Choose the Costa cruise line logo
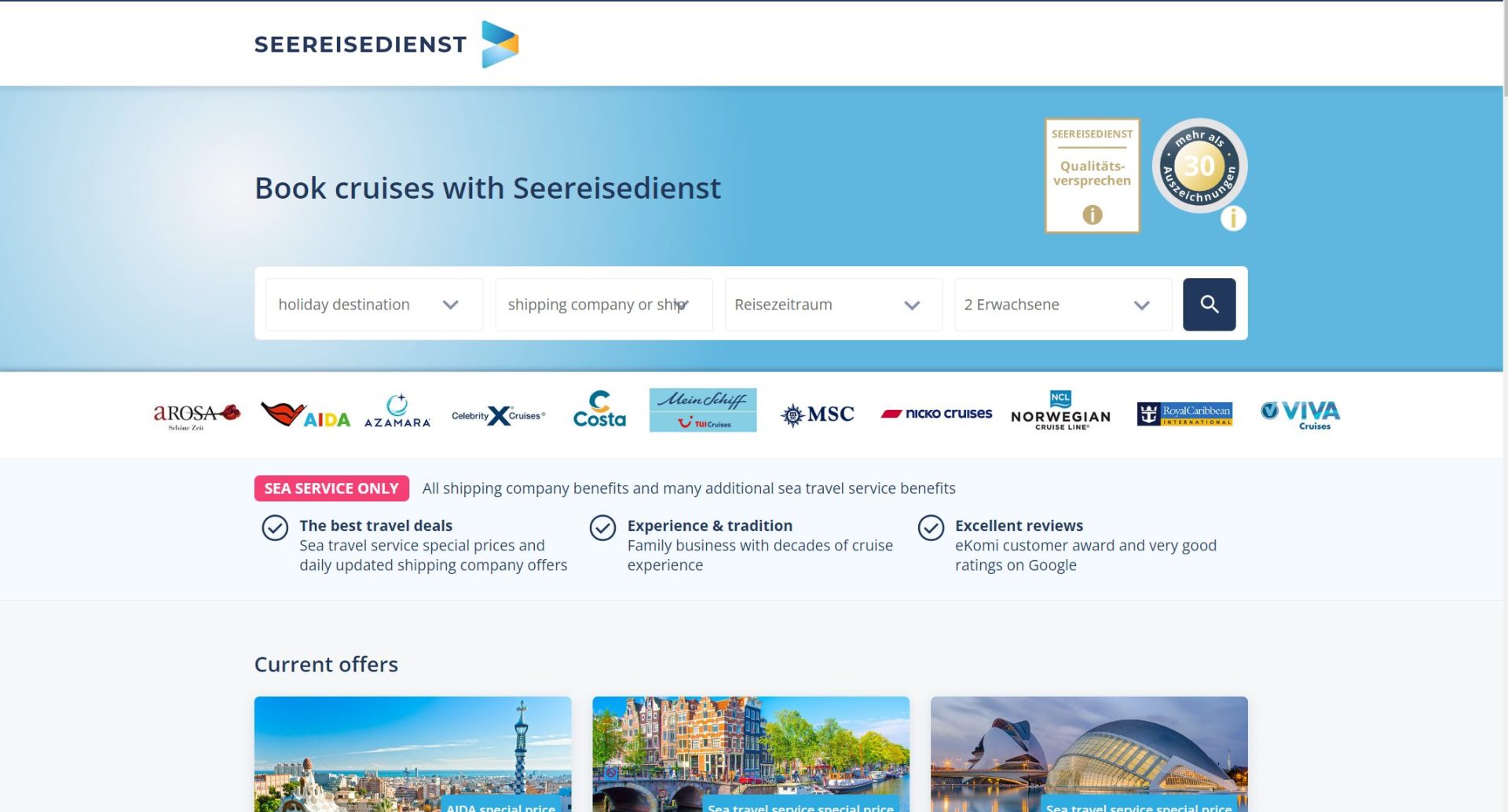1508x812 pixels. [599, 411]
